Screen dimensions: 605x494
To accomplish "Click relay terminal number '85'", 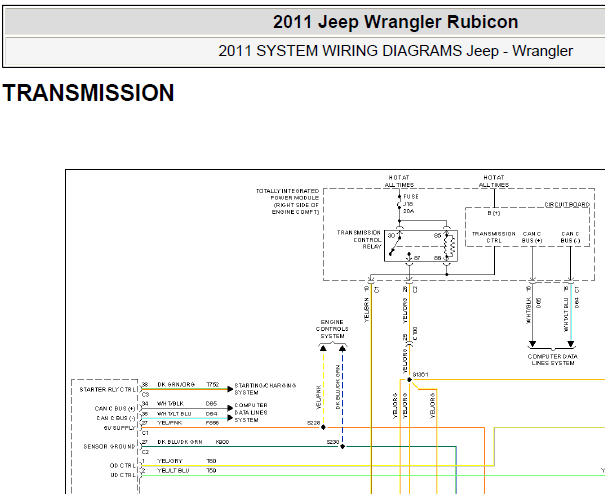I will coord(438,236).
